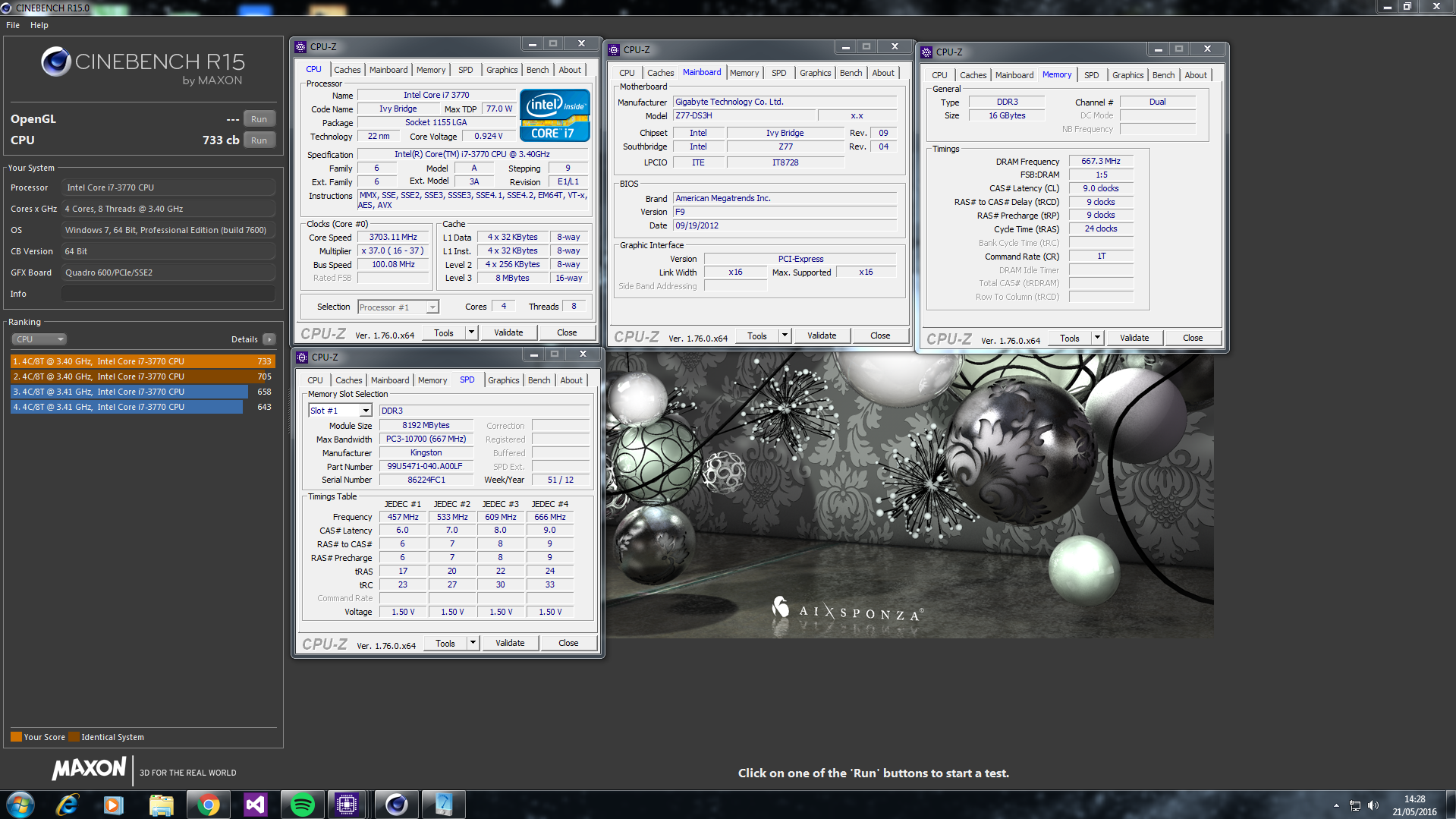Image resolution: width=1456 pixels, height=819 pixels.
Task: Click the Processor field in Your System
Action: [168, 187]
